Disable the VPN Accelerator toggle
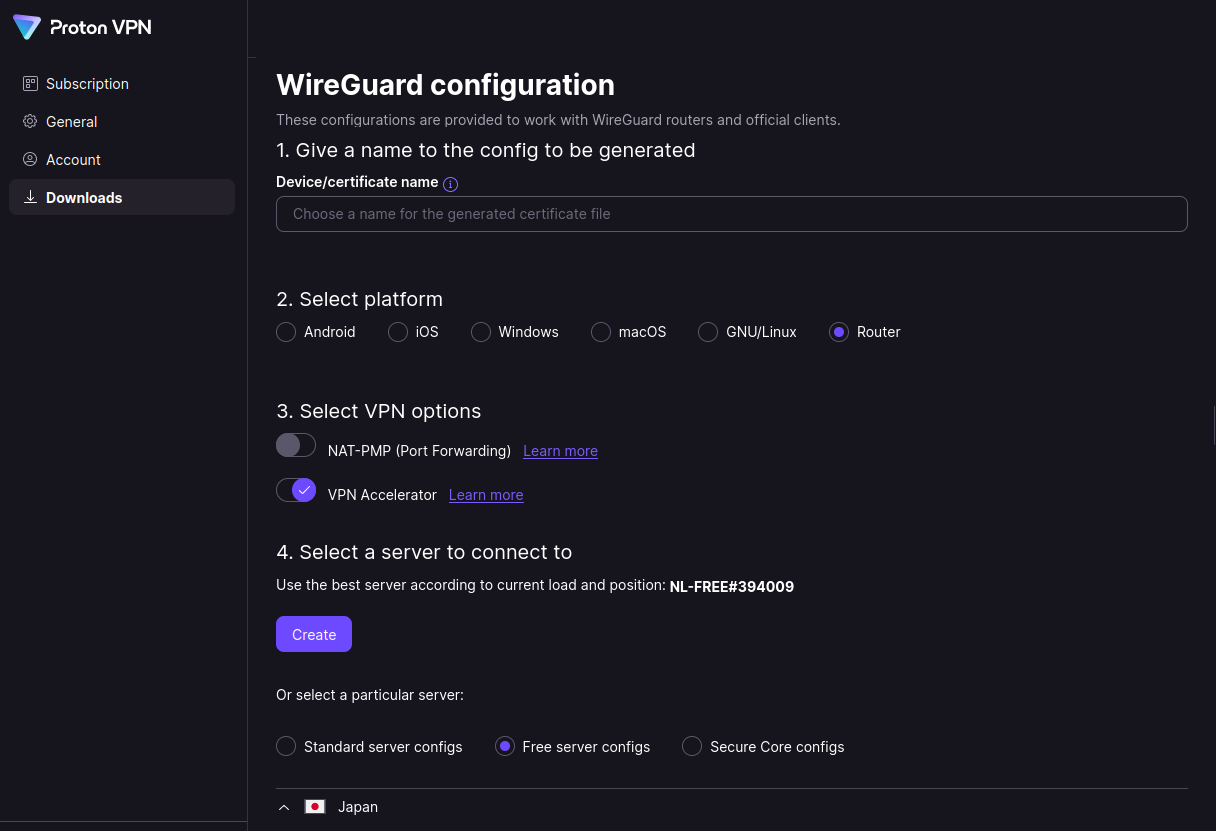 (x=296, y=490)
